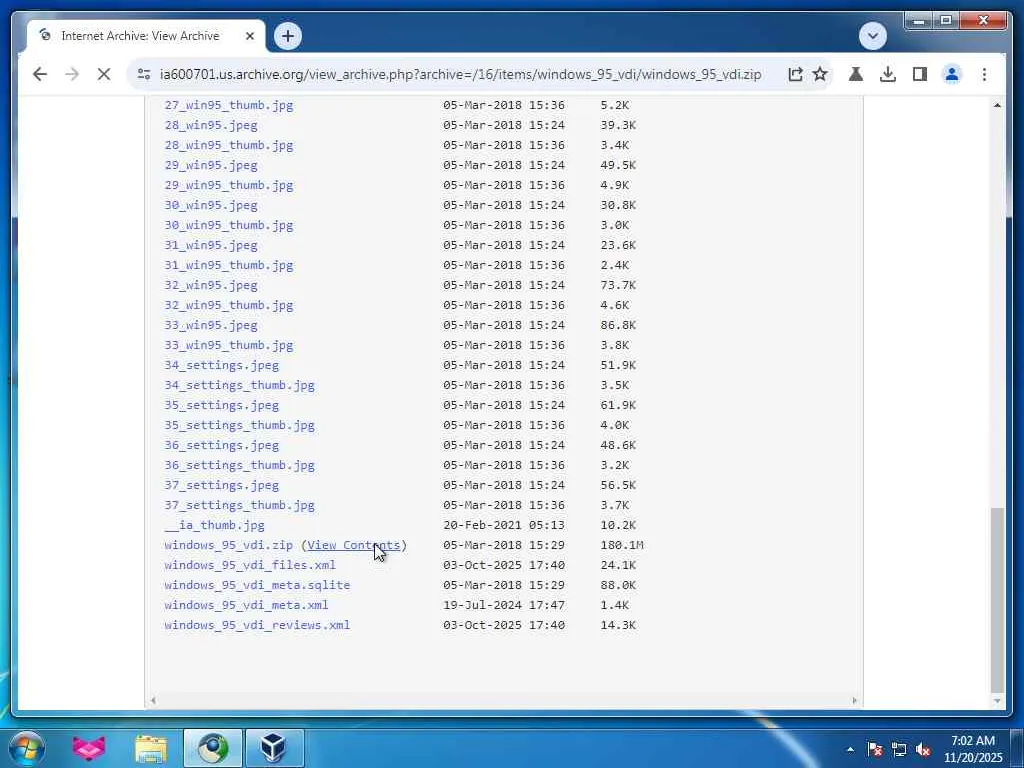Open Chrome Labs flask icon

[x=856, y=74]
